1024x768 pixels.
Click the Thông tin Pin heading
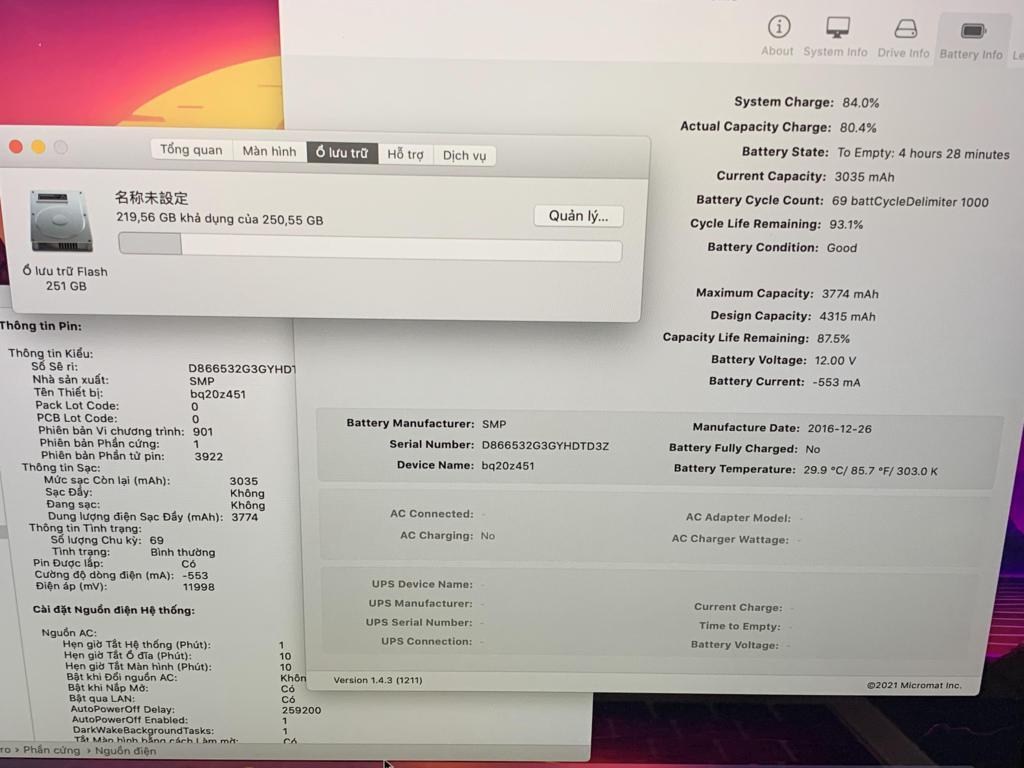[x=41, y=326]
